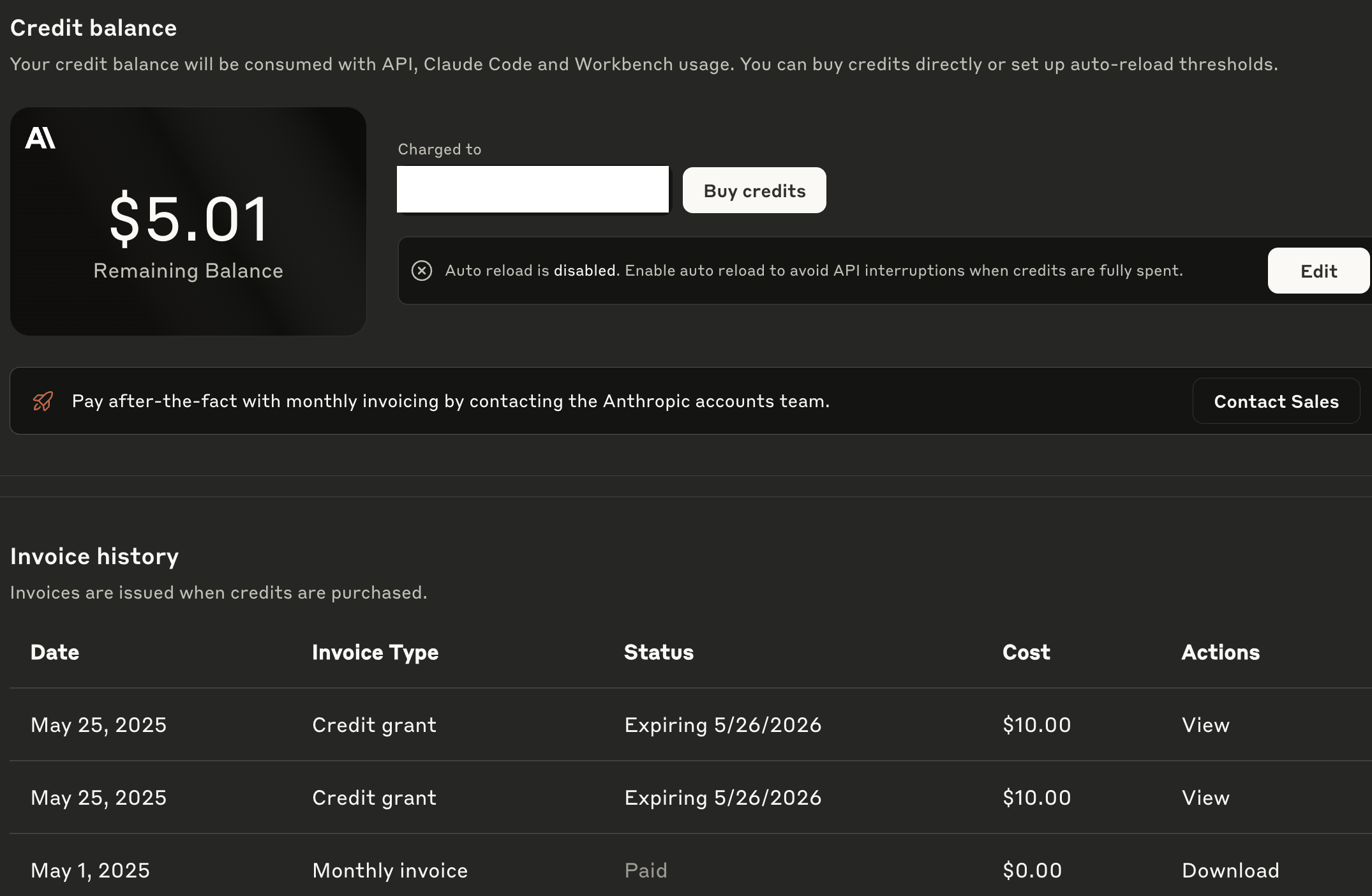Click the Remaining Balance label
Viewport: 1372px width, 896px height.
point(188,271)
